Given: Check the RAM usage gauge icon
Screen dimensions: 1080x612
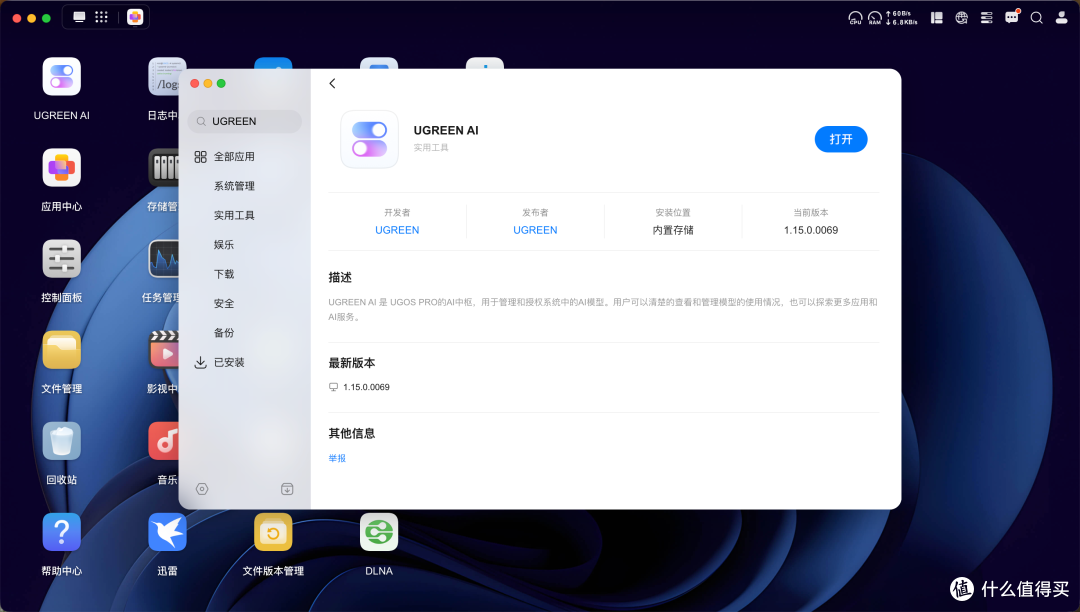Looking at the screenshot, I should 875,18.
